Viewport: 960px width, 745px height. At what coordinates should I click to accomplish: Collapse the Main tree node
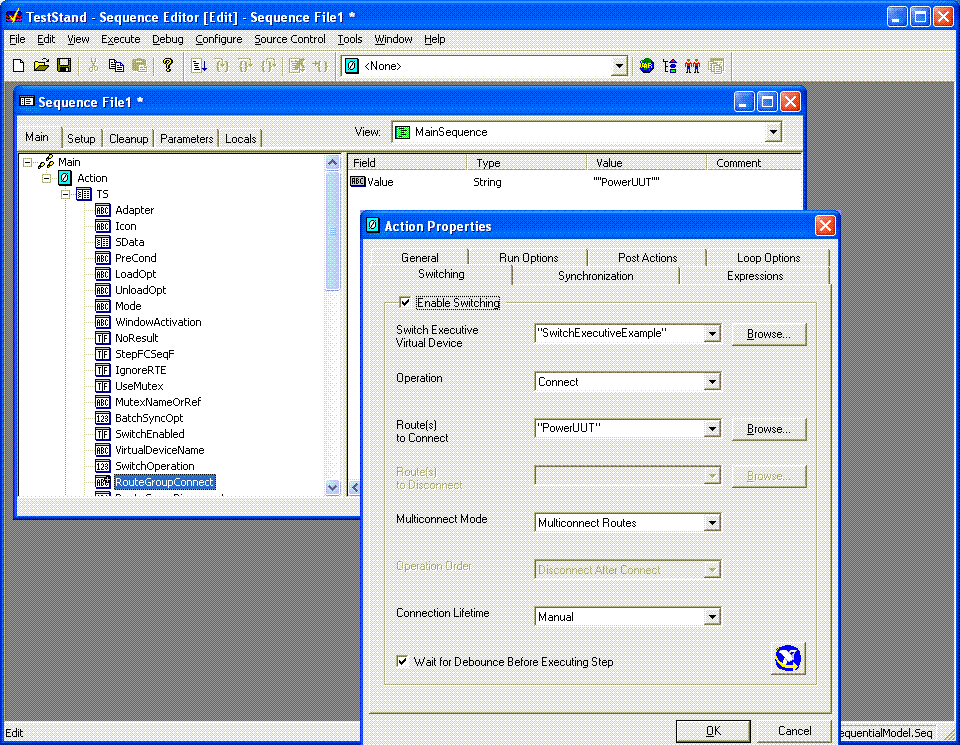pyautogui.click(x=28, y=162)
